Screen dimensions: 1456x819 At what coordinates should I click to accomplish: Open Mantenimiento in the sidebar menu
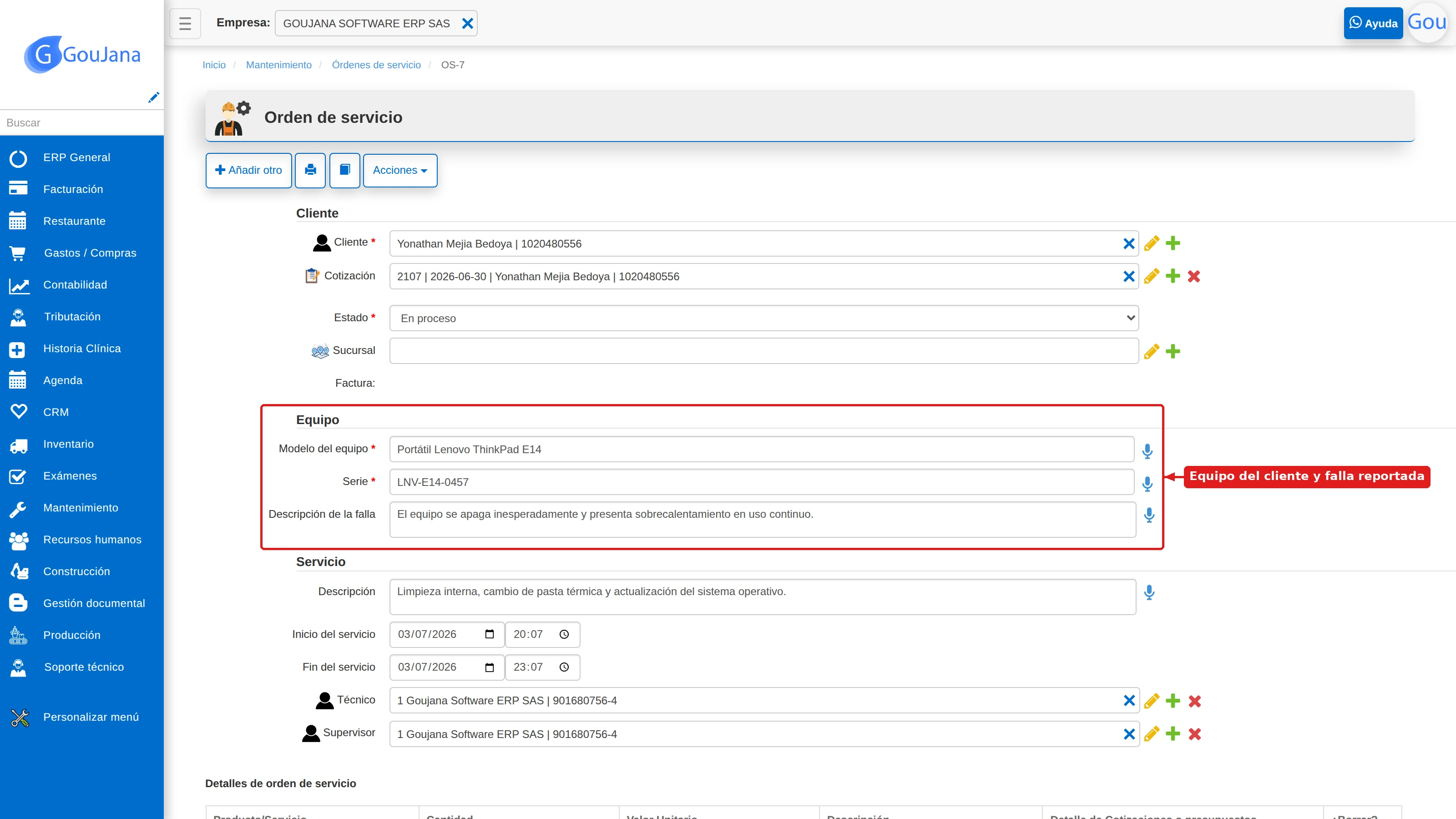coord(81,508)
